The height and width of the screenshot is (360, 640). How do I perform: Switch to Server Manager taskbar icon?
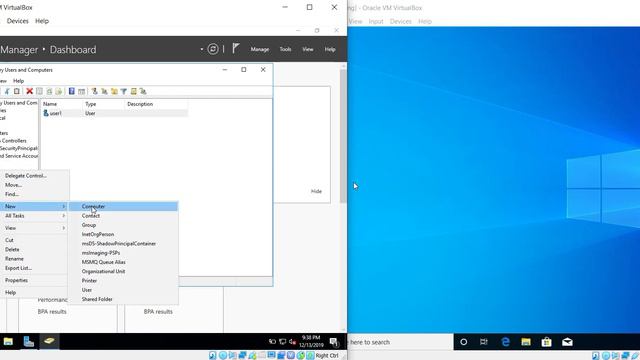coord(29,341)
